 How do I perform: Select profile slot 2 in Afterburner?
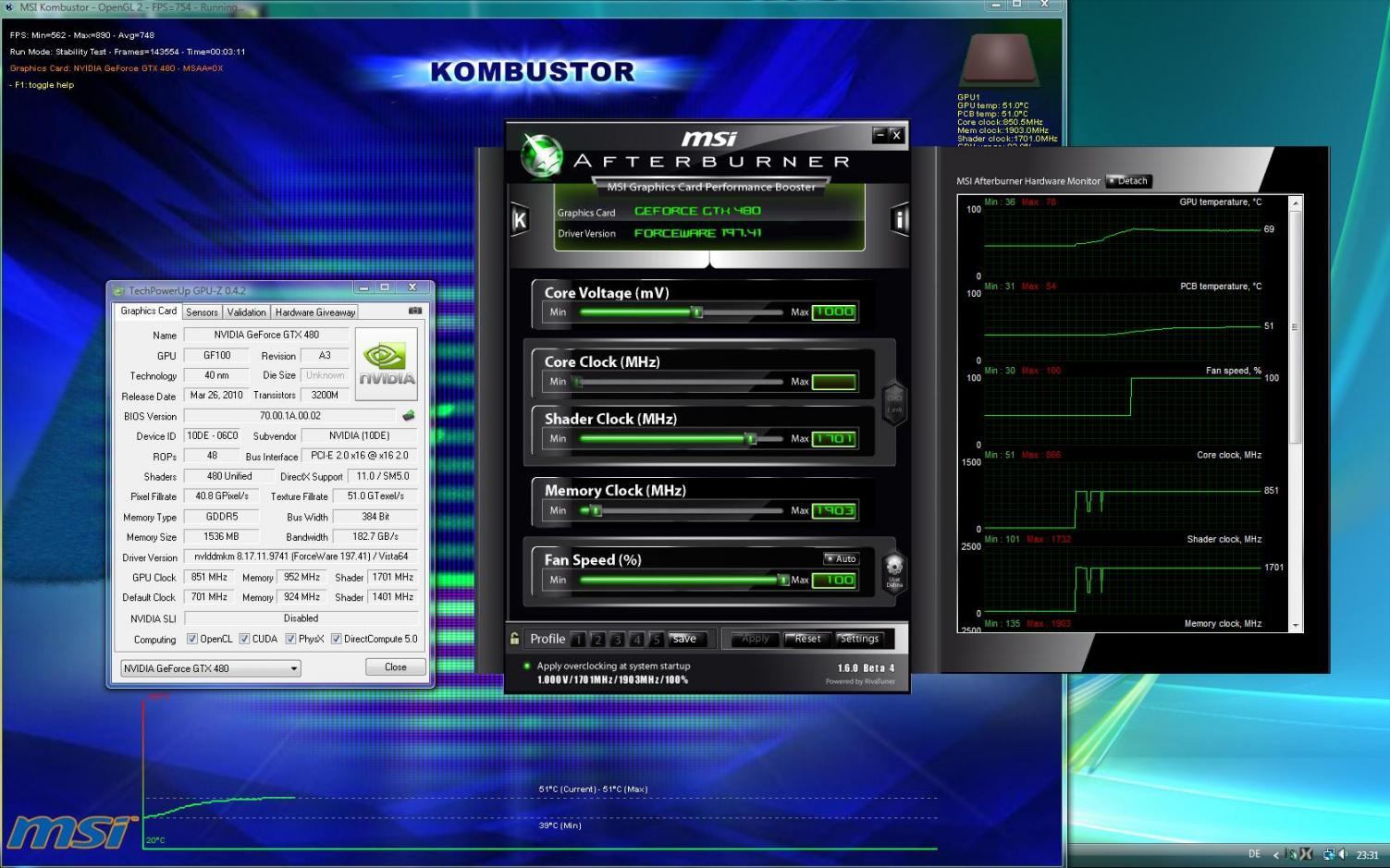pos(597,639)
